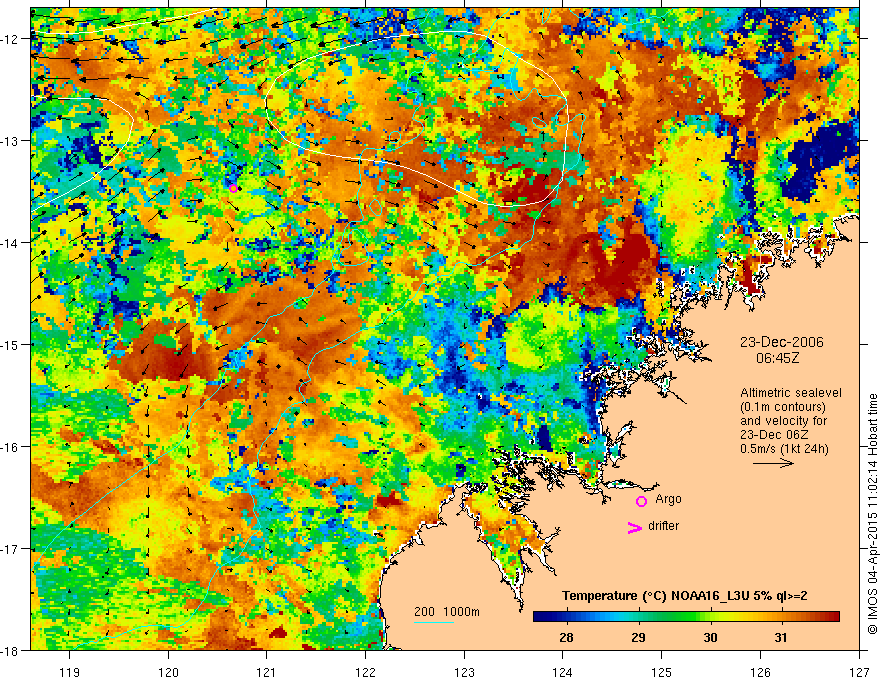
Task: Click the longitude axis label 119
Action: coord(70,672)
